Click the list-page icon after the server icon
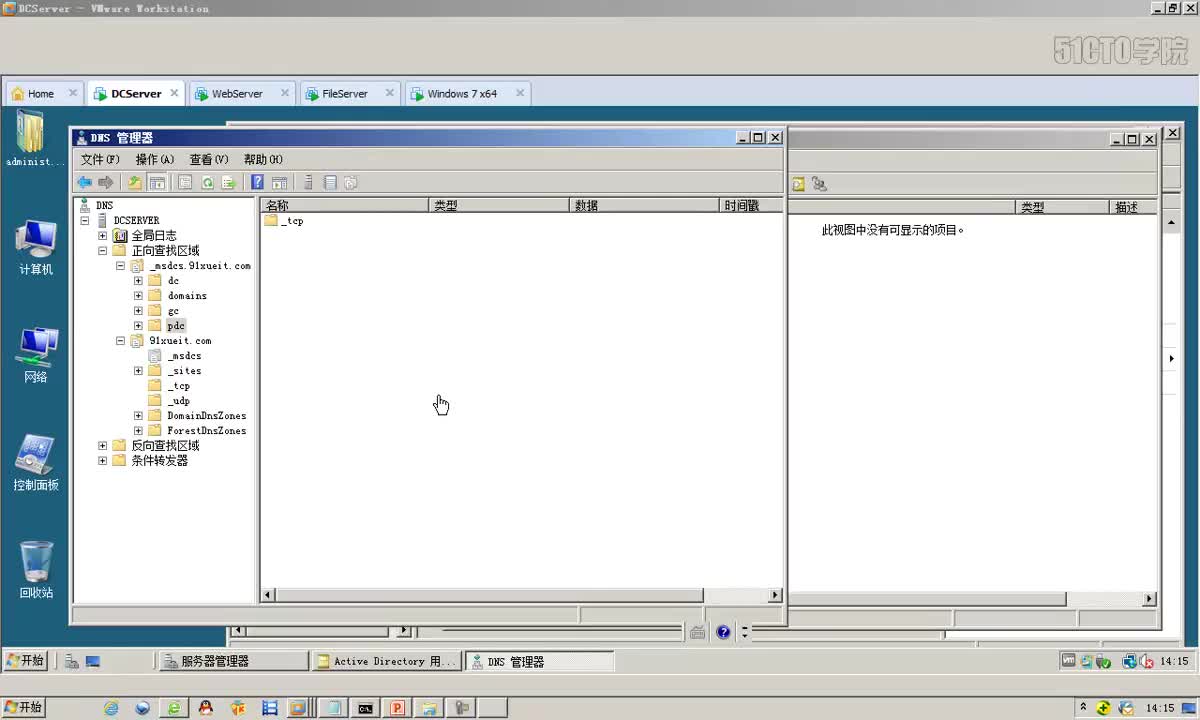The image size is (1200, 720). (330, 183)
